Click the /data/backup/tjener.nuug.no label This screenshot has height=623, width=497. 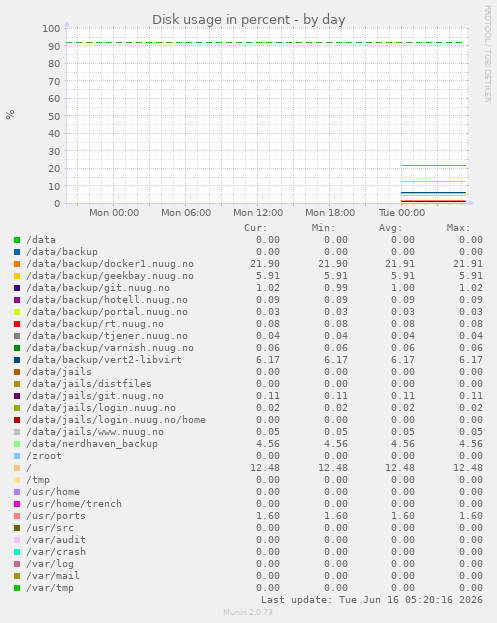point(107,336)
